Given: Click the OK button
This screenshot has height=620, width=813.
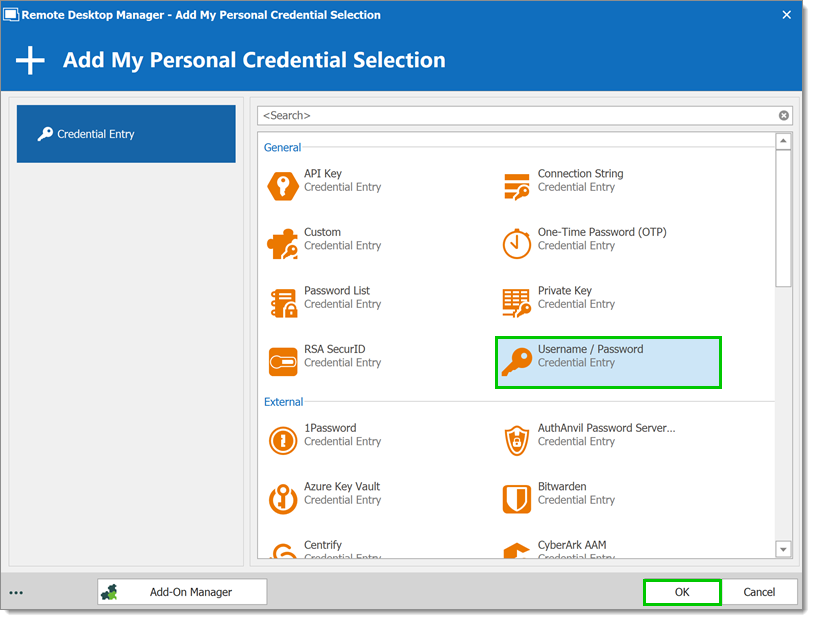Looking at the screenshot, I should point(682,592).
